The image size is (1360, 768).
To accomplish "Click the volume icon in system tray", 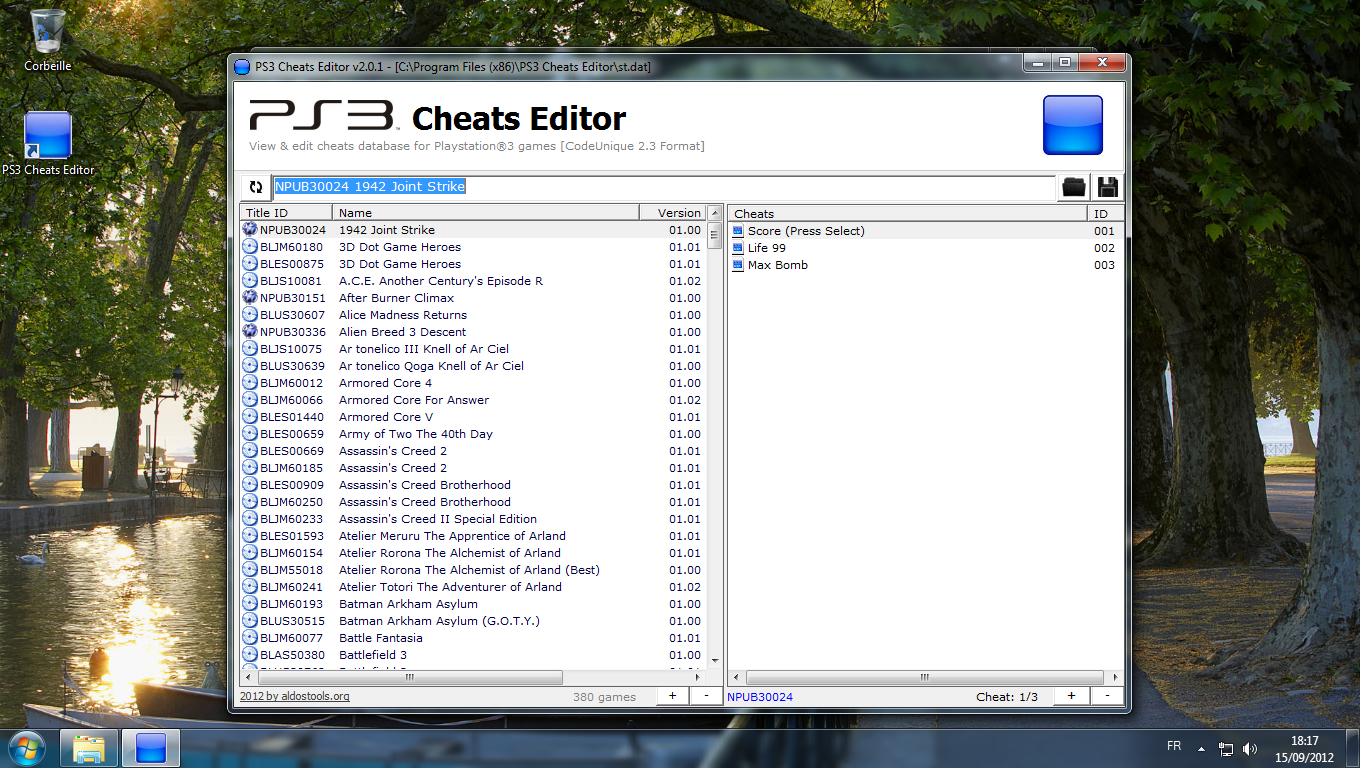I will pyautogui.click(x=1250, y=748).
